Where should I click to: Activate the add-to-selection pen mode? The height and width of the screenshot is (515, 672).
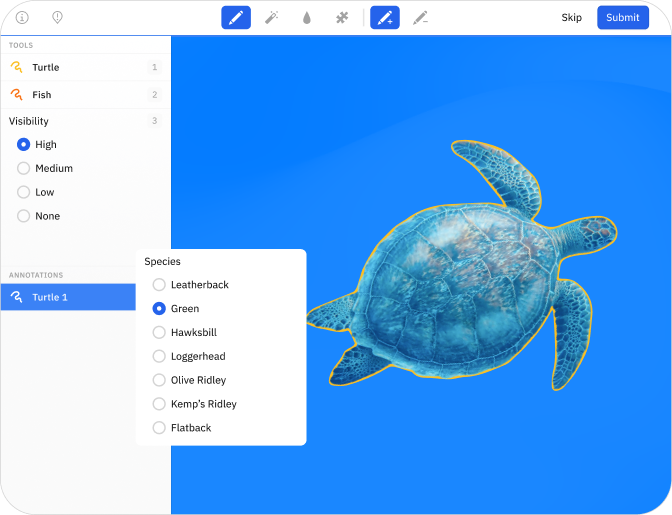[385, 18]
